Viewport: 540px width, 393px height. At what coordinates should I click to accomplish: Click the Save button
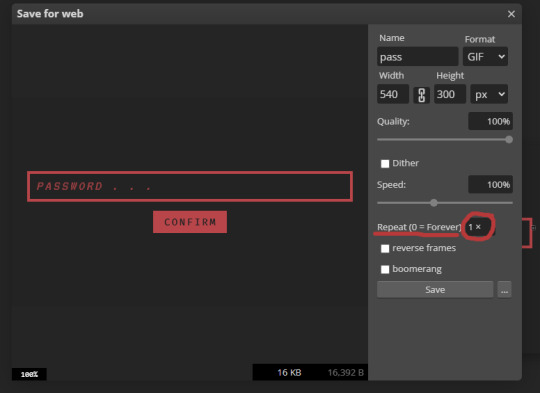pos(435,289)
